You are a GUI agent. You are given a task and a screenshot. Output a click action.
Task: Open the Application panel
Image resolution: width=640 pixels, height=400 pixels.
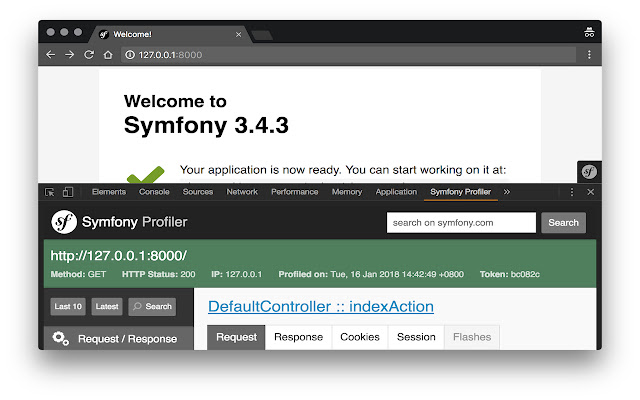[396, 192]
